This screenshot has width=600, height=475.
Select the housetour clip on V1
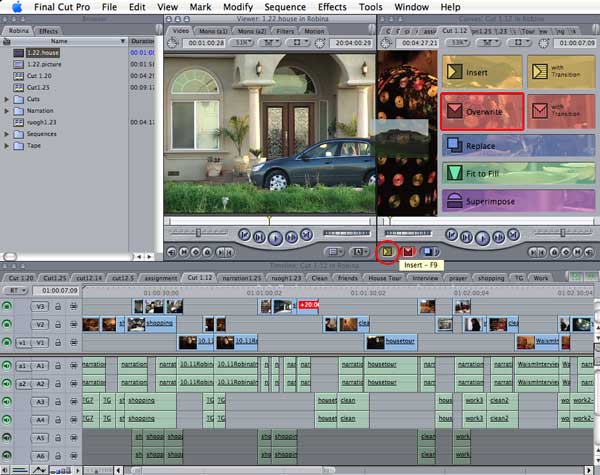coord(391,342)
